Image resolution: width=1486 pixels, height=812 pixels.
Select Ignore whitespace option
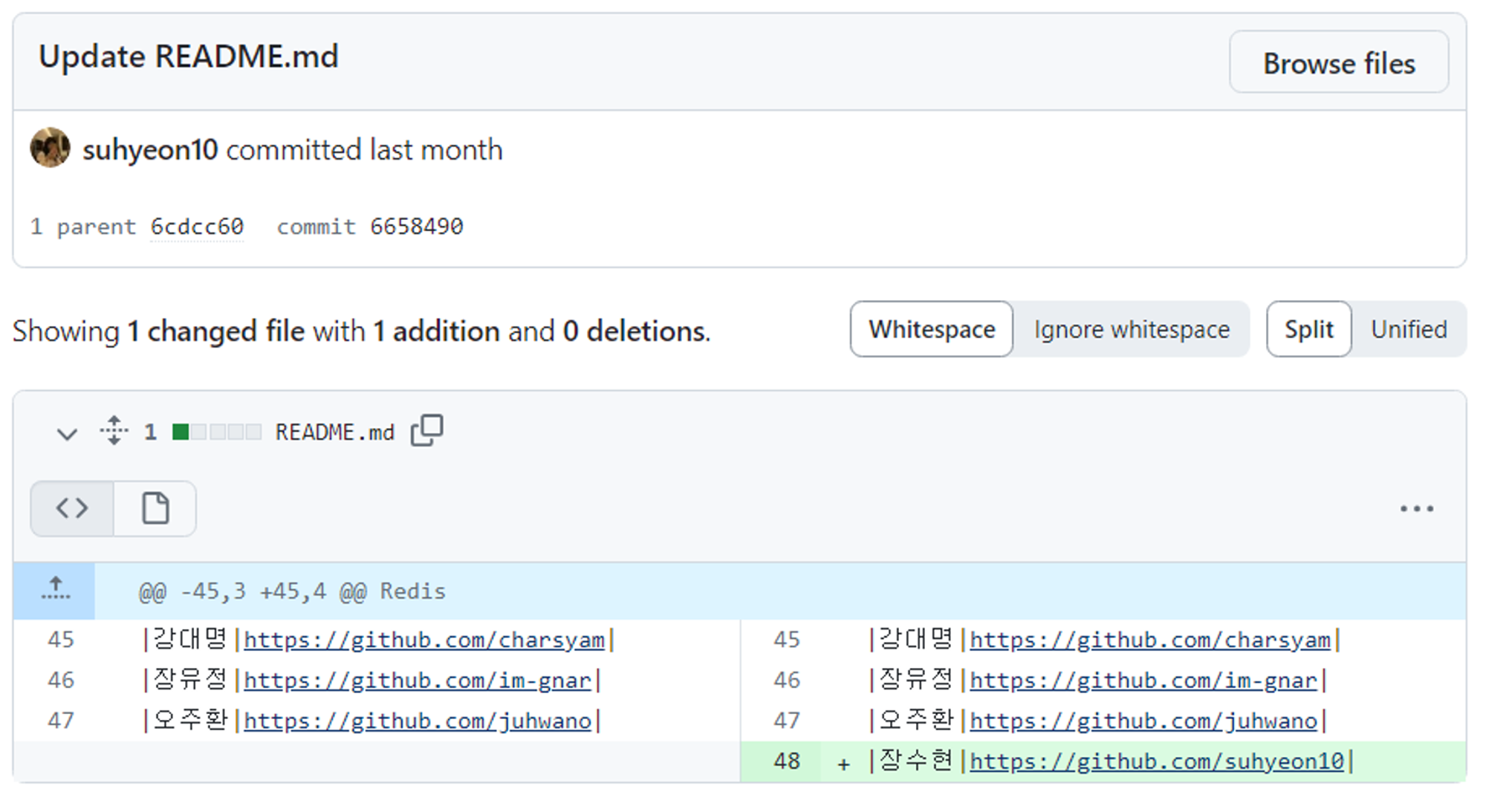[1132, 329]
